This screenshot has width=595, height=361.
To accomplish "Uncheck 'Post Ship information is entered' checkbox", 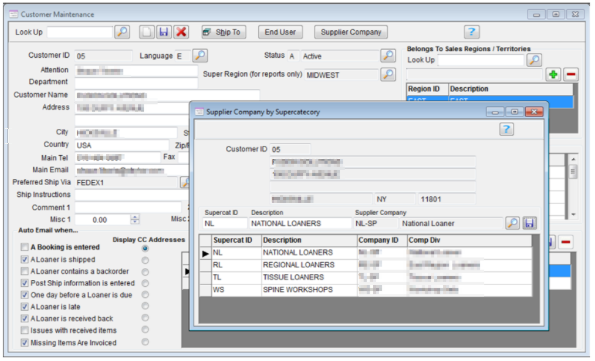I will 25,283.
